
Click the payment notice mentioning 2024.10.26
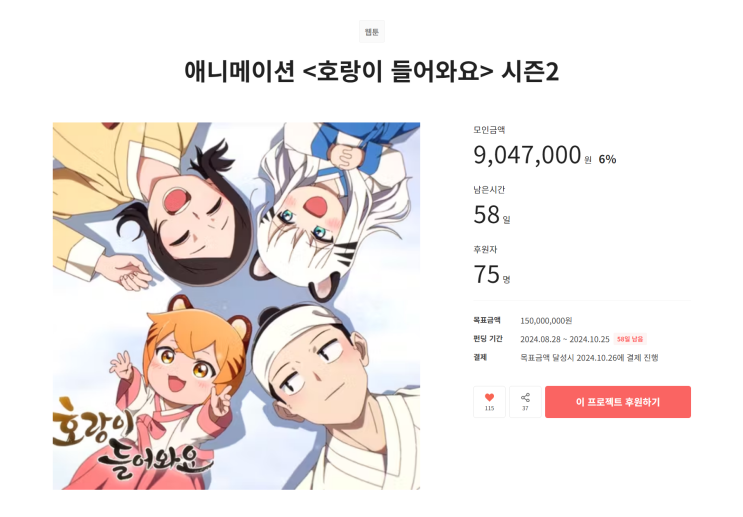589,357
